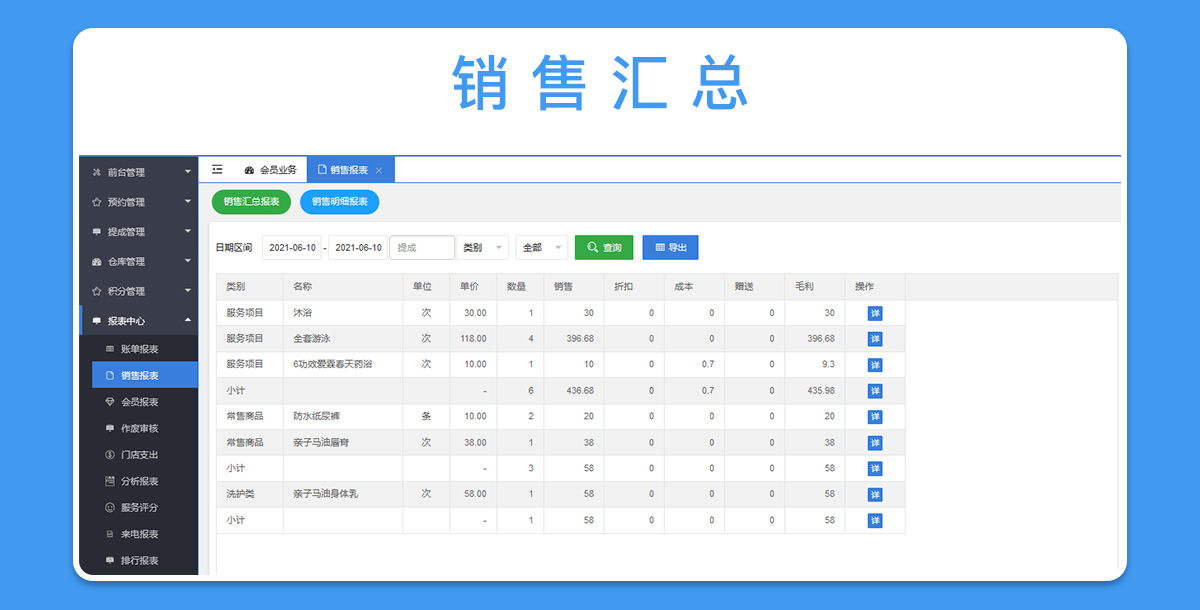Open details for 全套游泳 row
Screen dimensions: 1200x610
(x=875, y=339)
